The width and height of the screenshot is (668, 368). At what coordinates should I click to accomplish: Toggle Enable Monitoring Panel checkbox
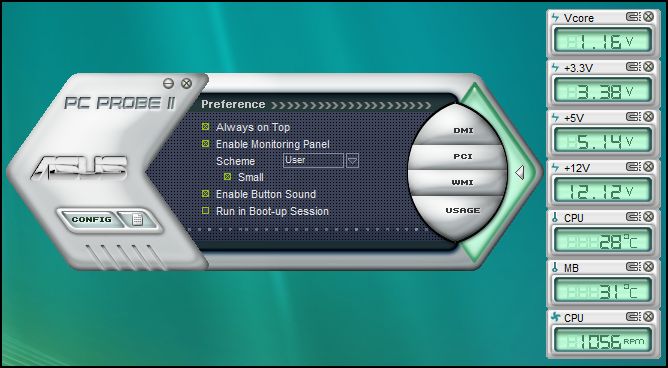[206, 144]
